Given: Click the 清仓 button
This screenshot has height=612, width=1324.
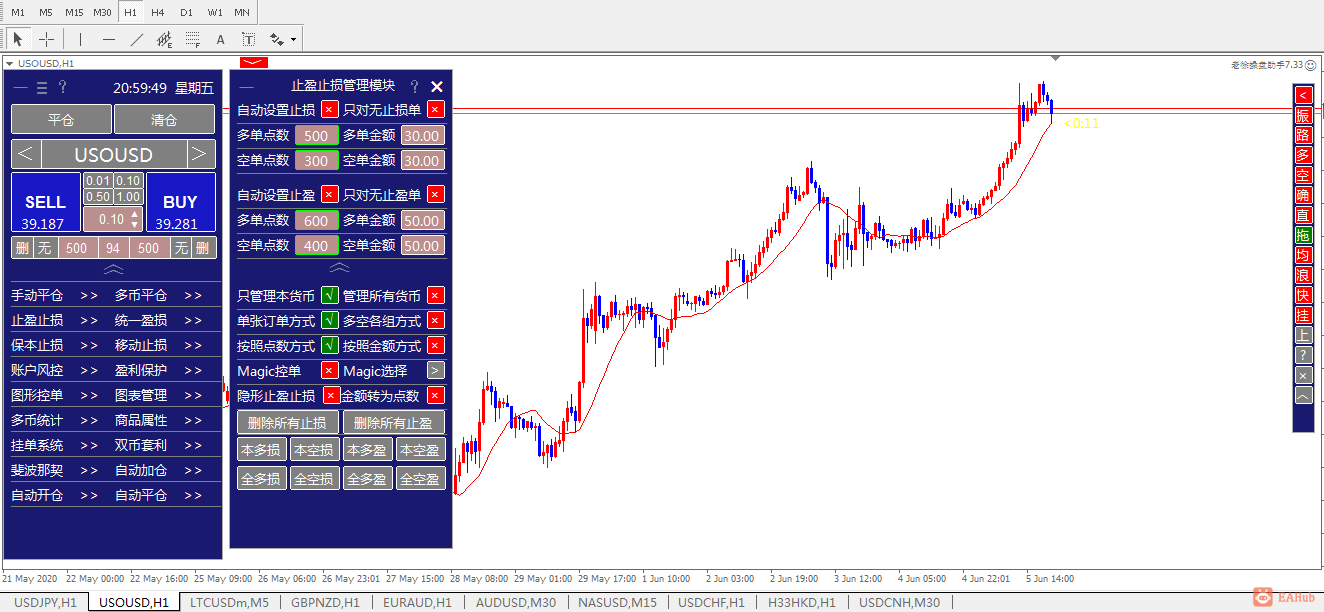Looking at the screenshot, I should click(x=164, y=119).
